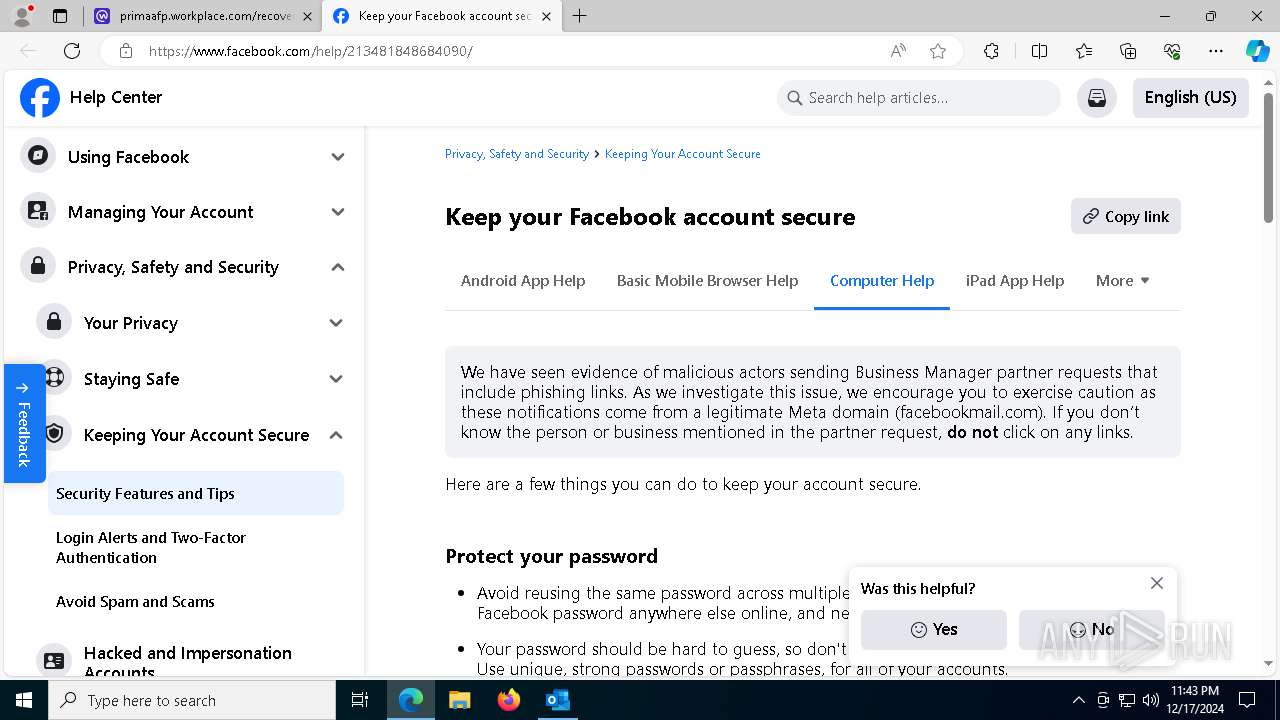Open the Feedback side panel

tap(24, 423)
